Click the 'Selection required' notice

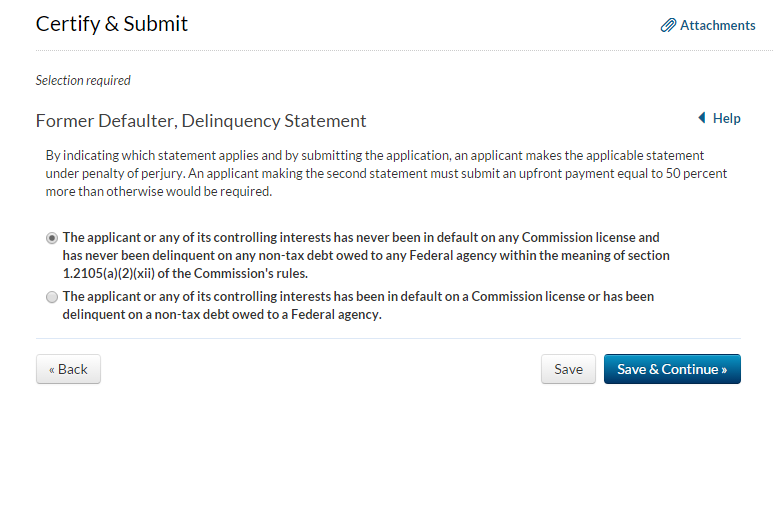83,80
